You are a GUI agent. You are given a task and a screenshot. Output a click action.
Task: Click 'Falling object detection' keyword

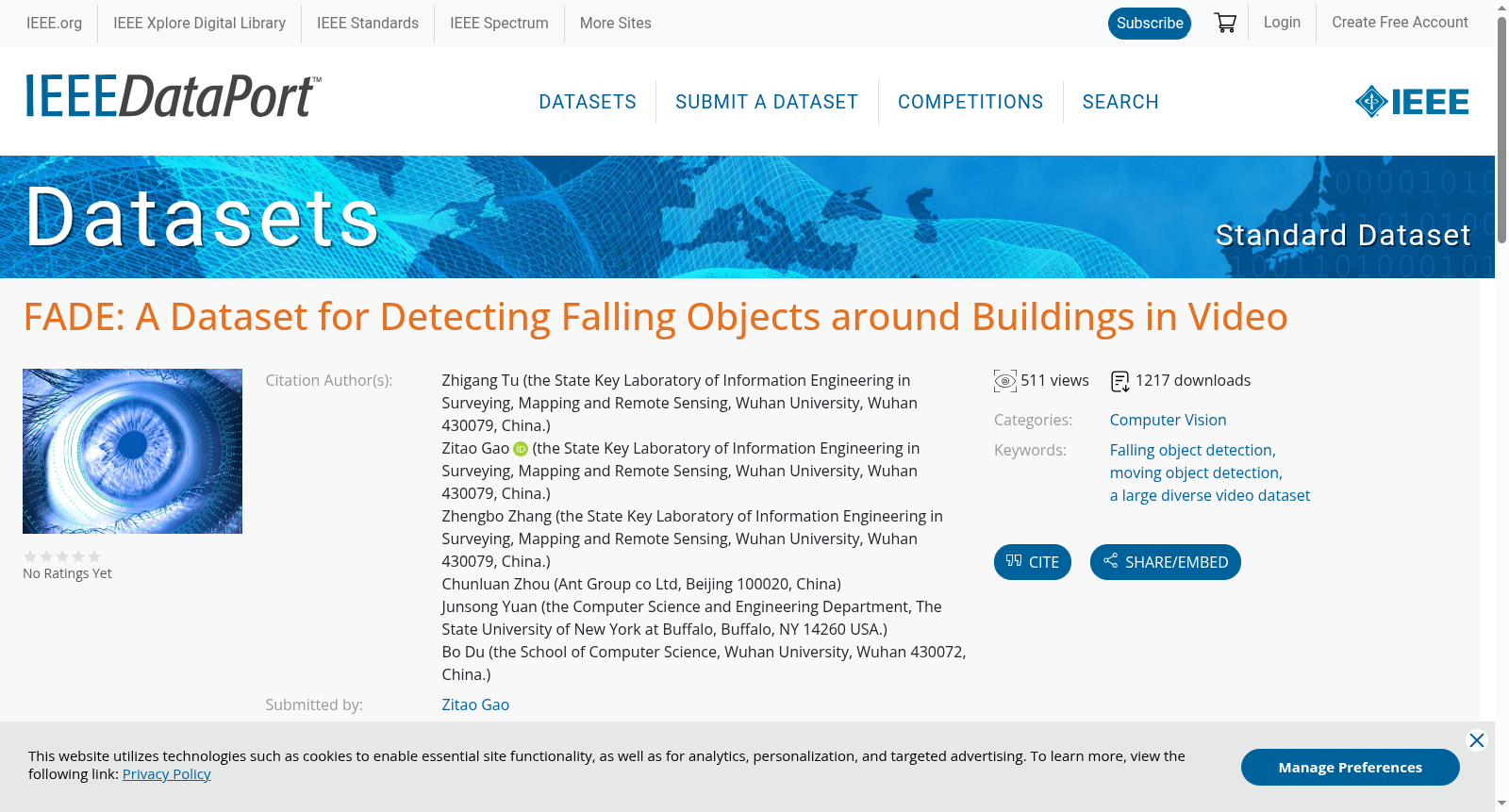pyautogui.click(x=1192, y=451)
